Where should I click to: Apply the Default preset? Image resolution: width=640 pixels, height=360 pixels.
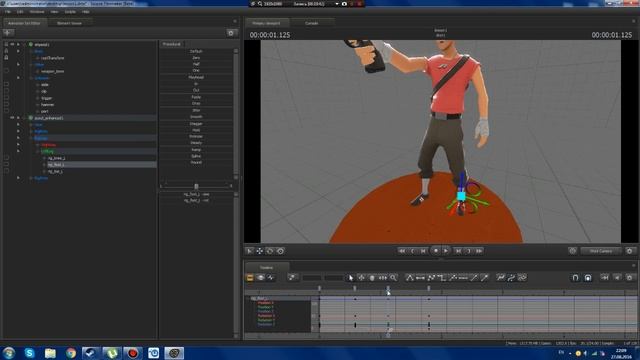[x=196, y=51]
